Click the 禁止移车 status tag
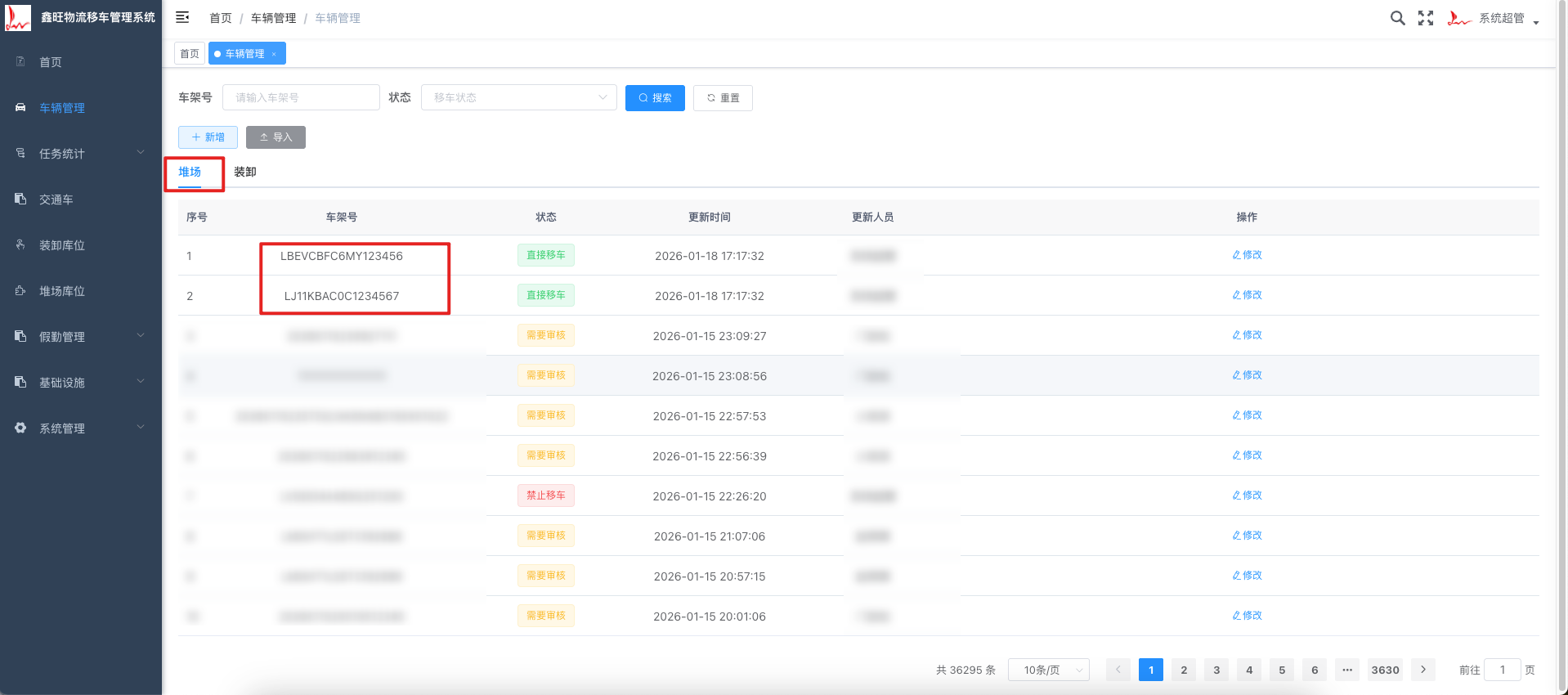The image size is (1568, 695). click(546, 495)
